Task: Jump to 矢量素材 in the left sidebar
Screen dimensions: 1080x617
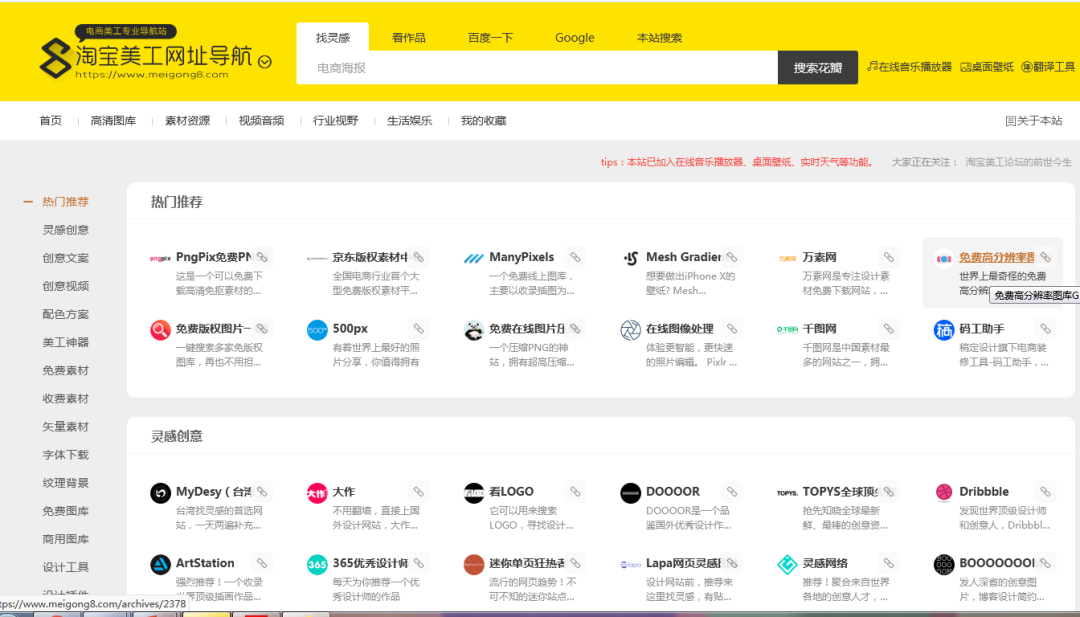Action: click(x=65, y=427)
